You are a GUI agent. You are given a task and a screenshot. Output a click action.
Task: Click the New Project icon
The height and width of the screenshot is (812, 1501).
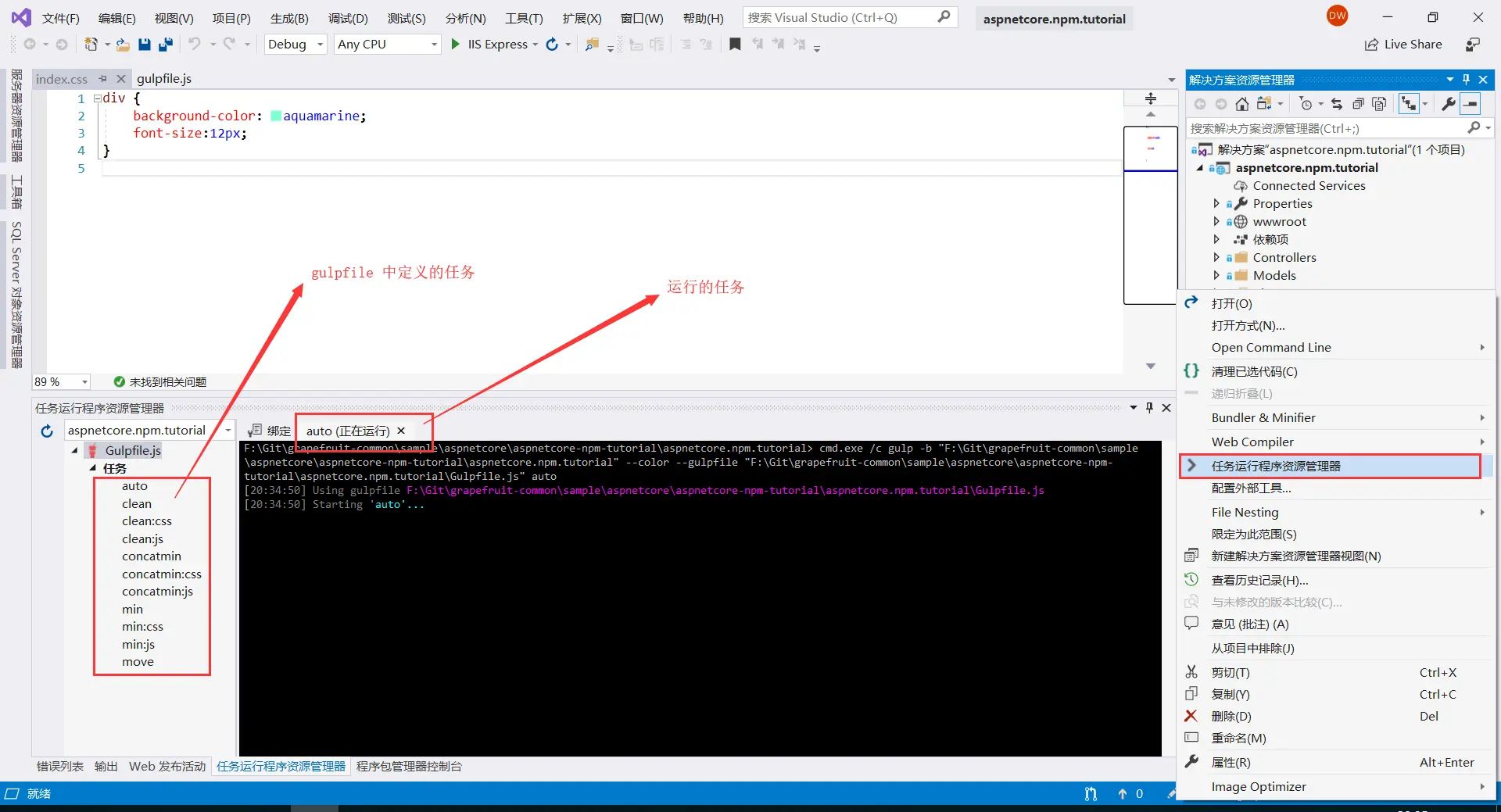[91, 45]
